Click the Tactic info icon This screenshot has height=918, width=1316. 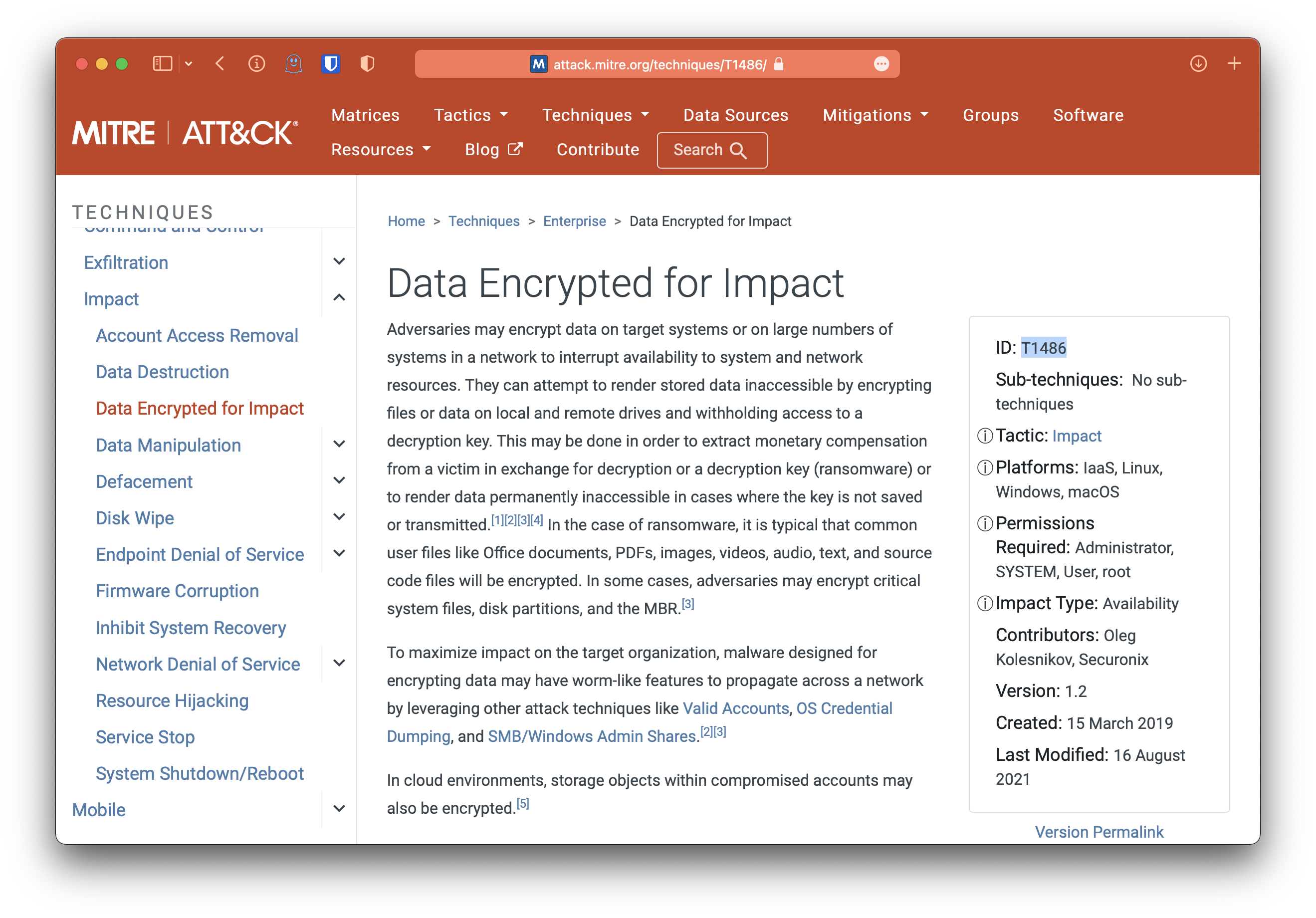click(x=985, y=437)
